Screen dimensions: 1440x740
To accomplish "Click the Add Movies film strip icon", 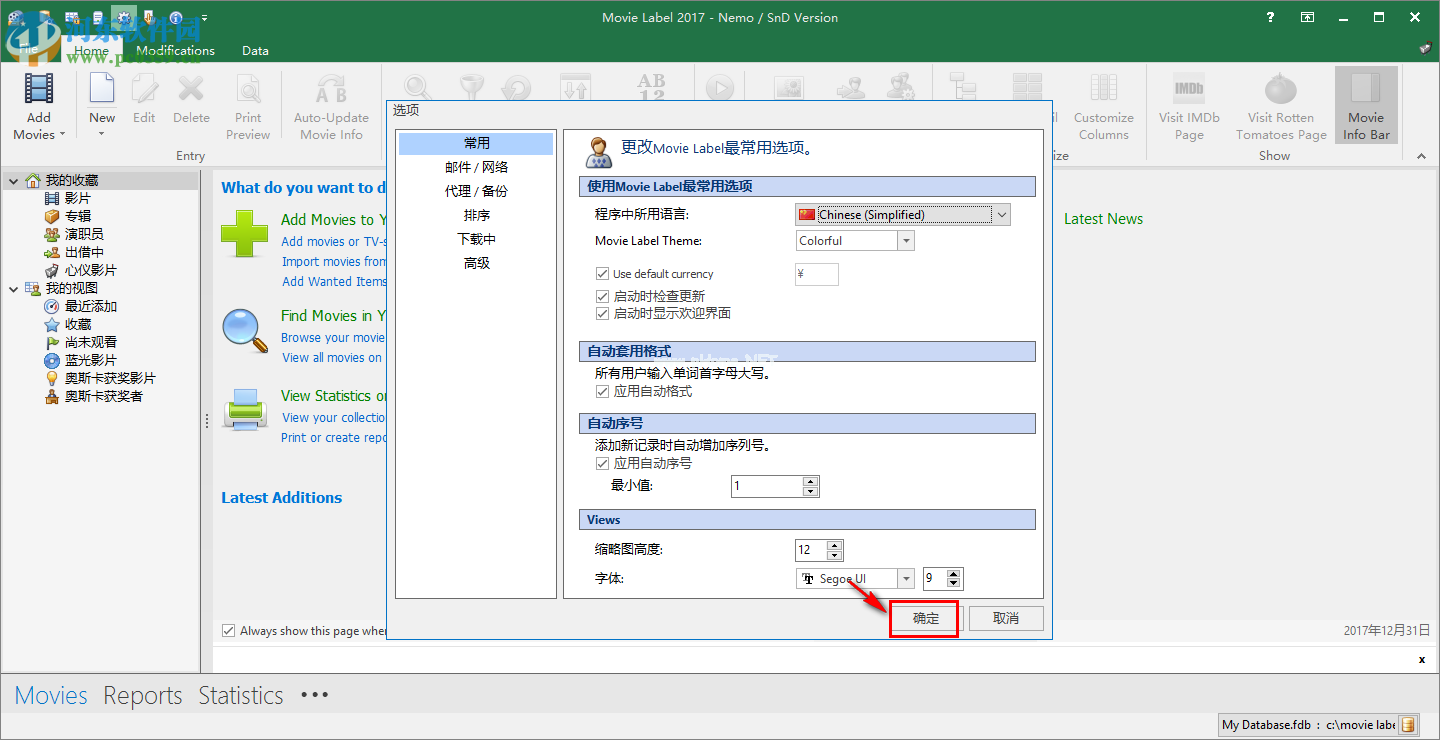I will [x=39, y=89].
